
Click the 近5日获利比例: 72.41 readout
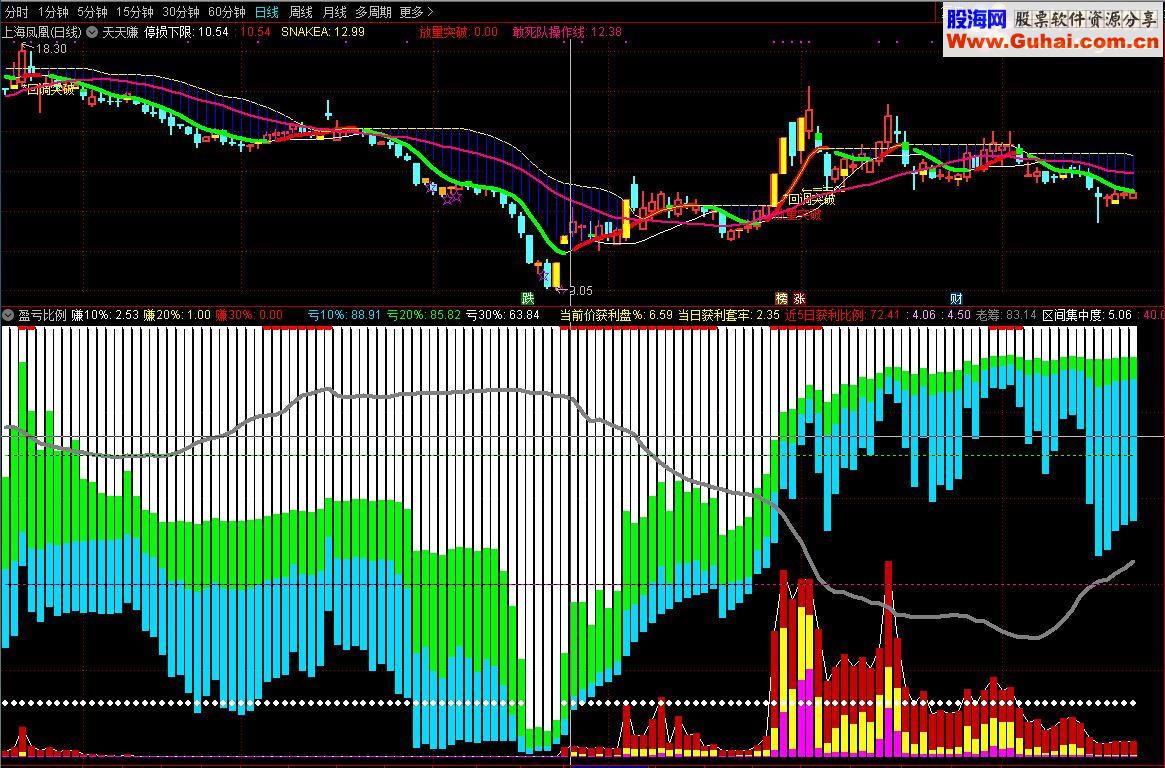coord(843,315)
